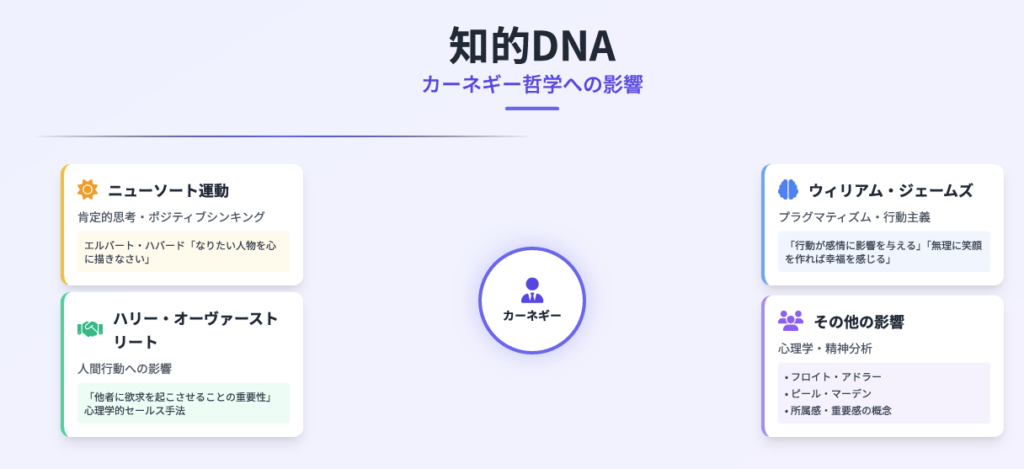Image resolution: width=1024 pixels, height=469 pixels.
Task: Select the Elbert Hubbard quote box
Action: click(184, 251)
